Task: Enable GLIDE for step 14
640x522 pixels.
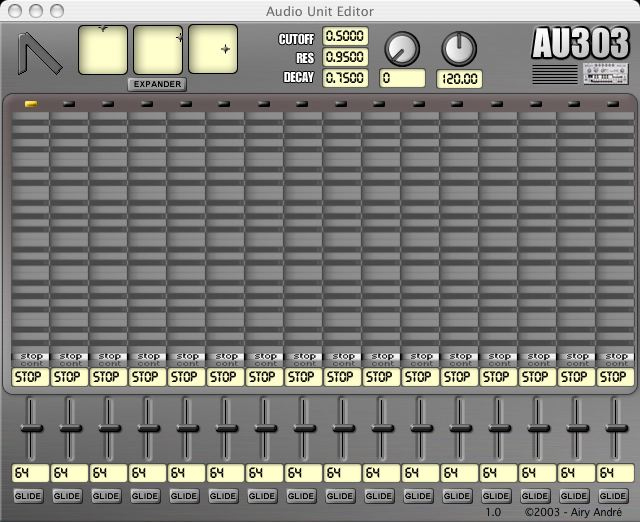Action: tap(535, 496)
